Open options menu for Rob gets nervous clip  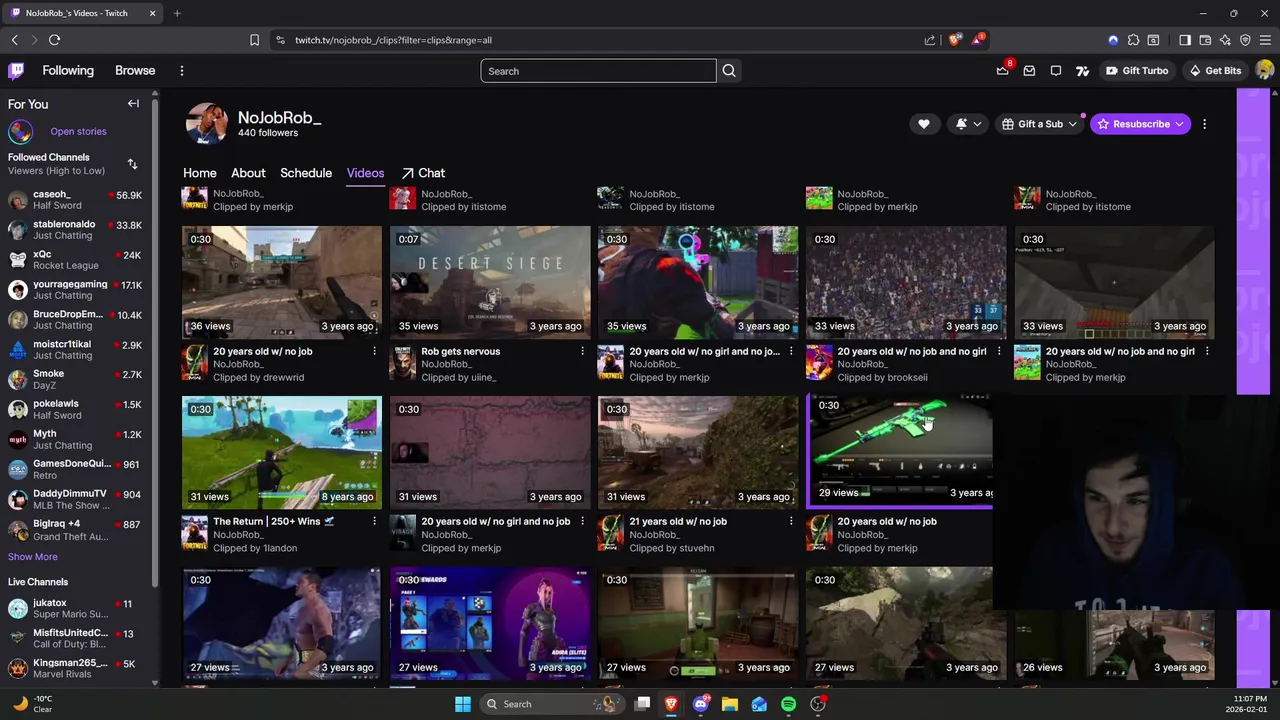pyautogui.click(x=583, y=352)
